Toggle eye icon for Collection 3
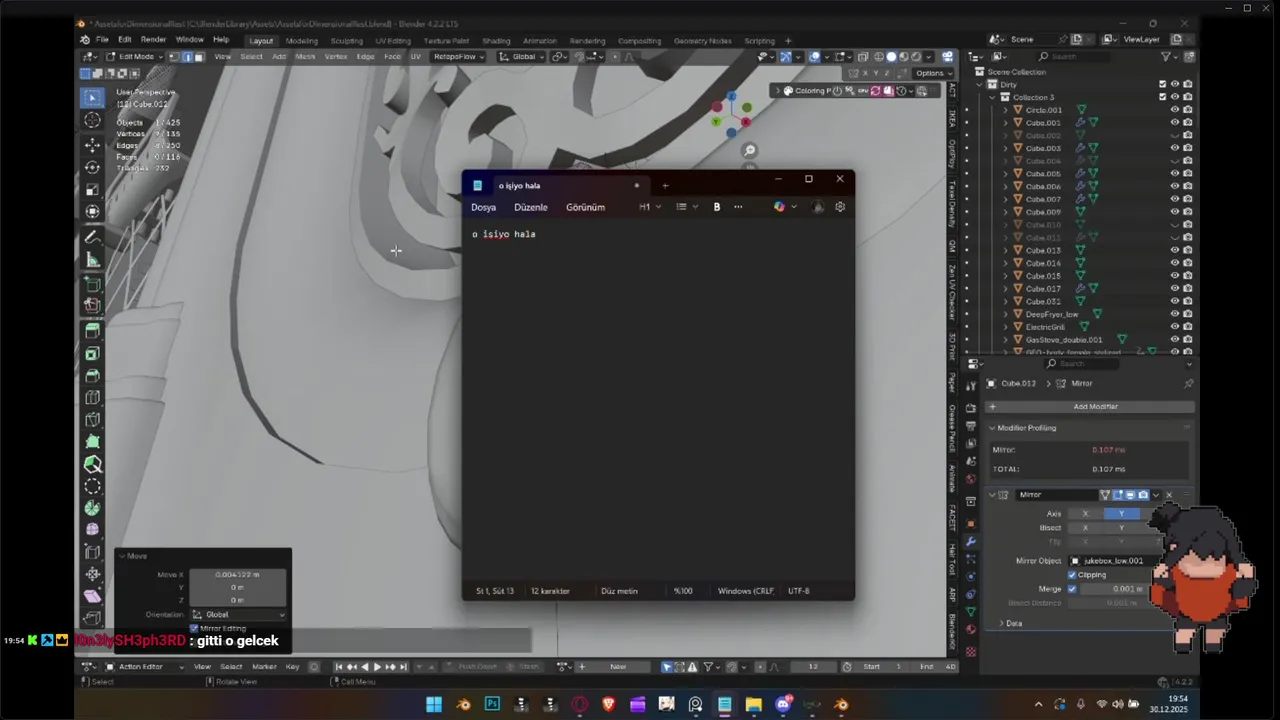This screenshot has height=720, width=1280. point(1175,97)
